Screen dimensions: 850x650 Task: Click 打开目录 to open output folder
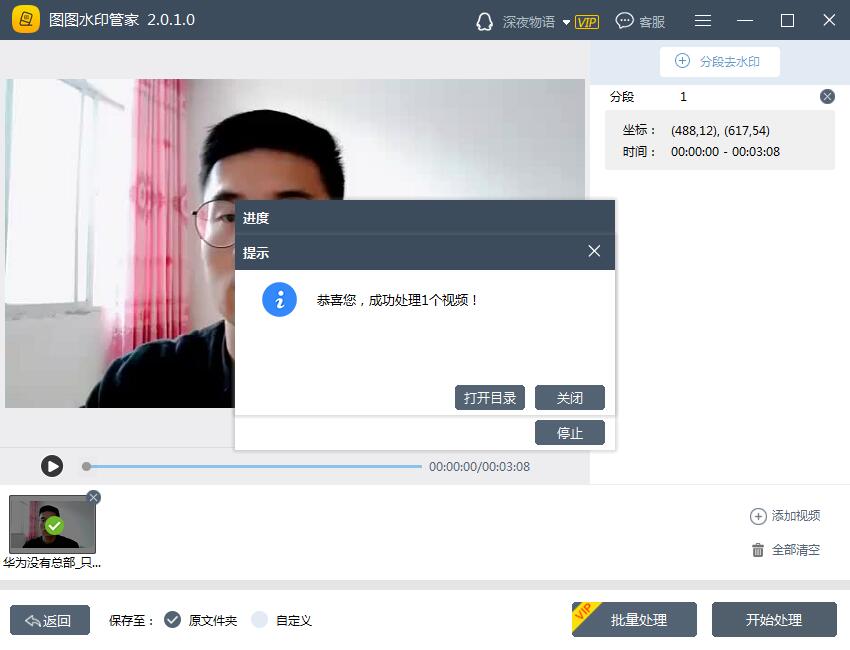point(490,398)
